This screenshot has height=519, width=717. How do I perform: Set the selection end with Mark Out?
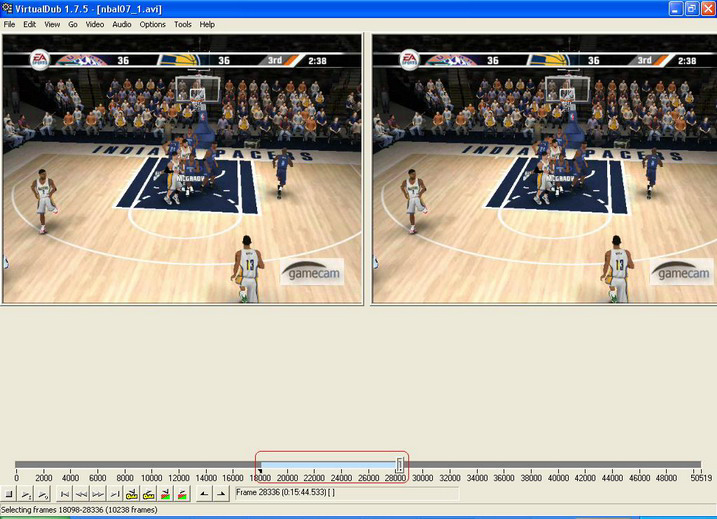(221, 494)
